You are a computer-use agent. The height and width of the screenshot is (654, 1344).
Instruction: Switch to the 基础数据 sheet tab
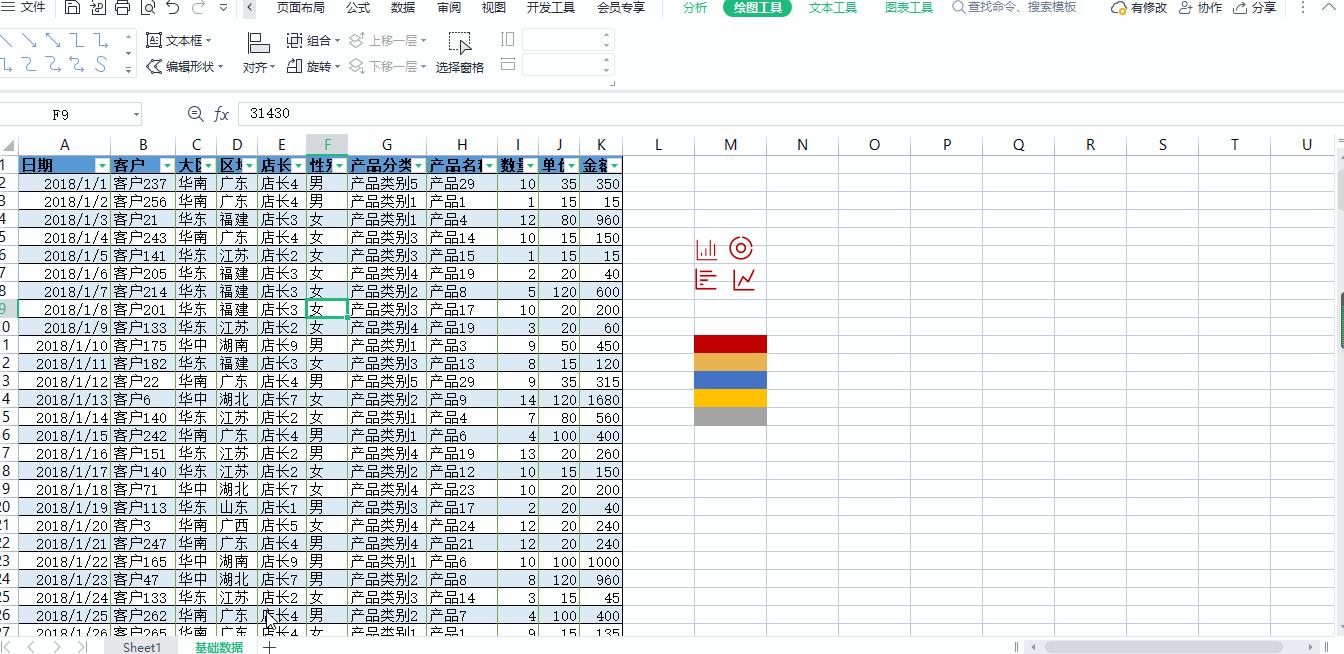tap(219, 647)
